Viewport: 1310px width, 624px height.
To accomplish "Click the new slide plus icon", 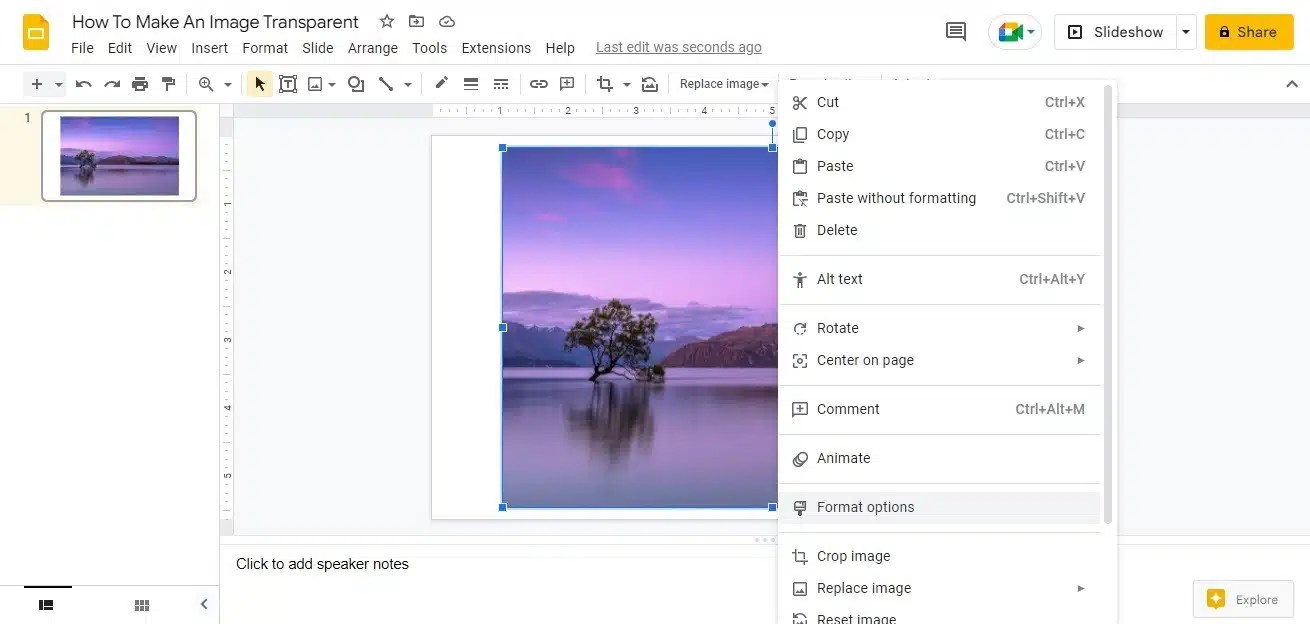I will click(37, 84).
